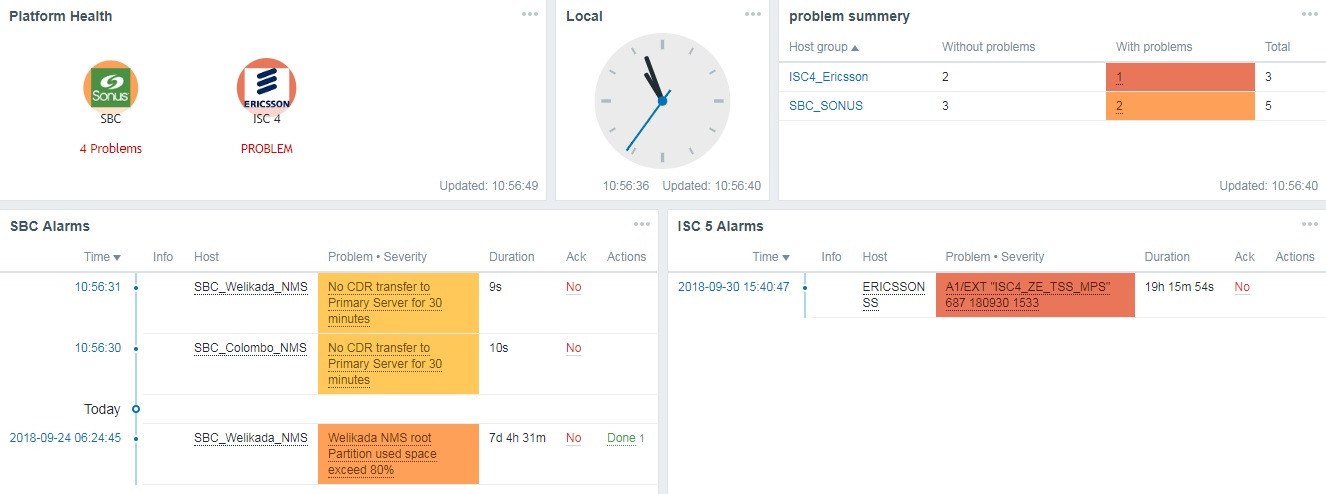Click the Sonus SBC platform icon
Screen dimensions: 1326x494
110,85
